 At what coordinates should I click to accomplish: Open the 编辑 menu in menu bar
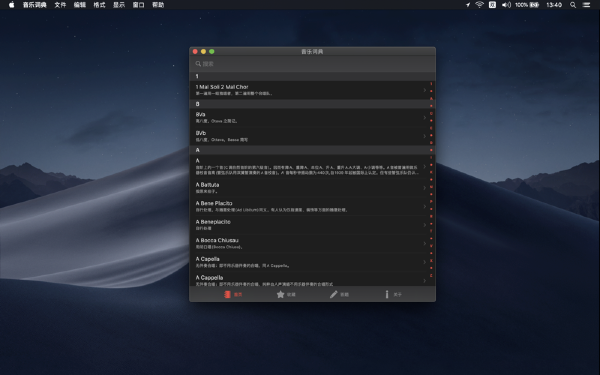[x=80, y=5]
